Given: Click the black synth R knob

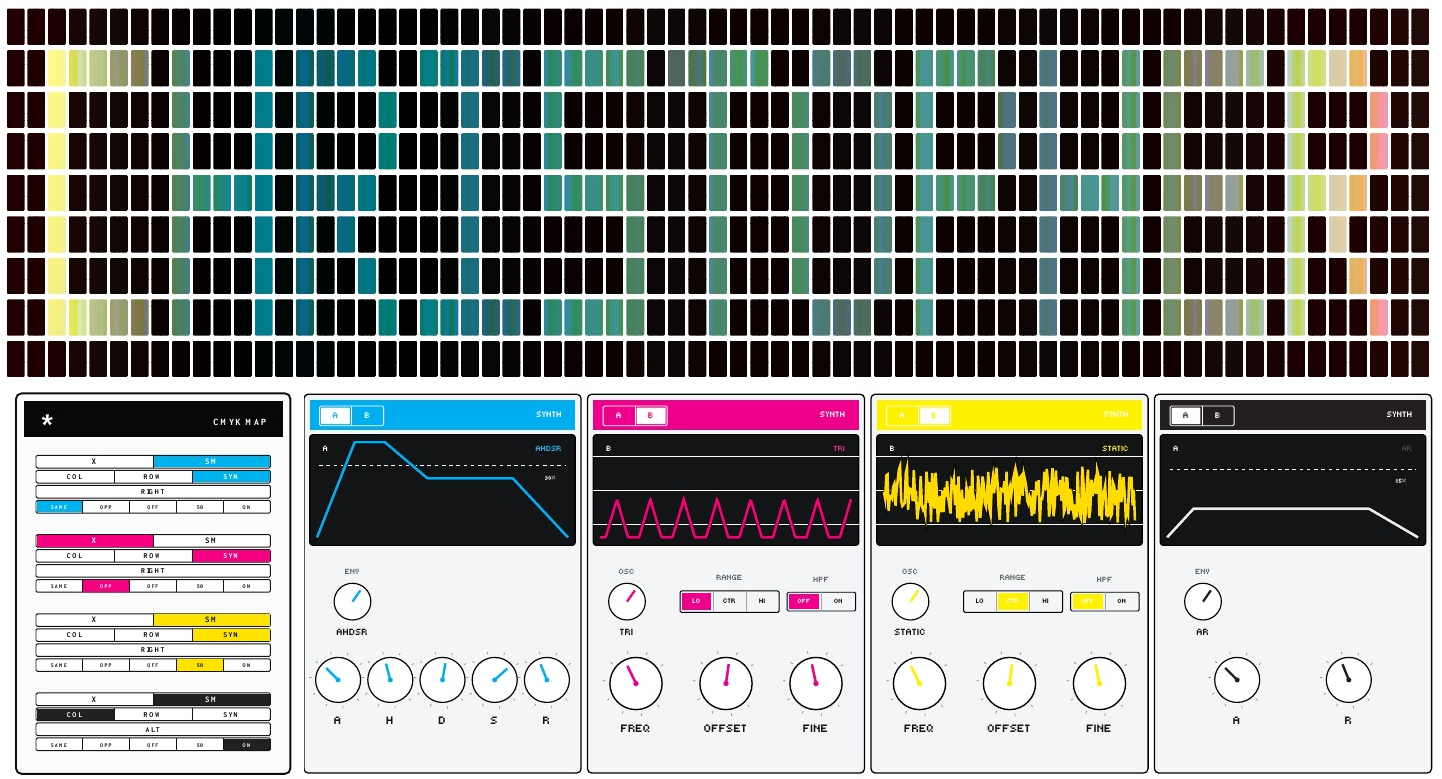Looking at the screenshot, I should pyautogui.click(x=1348, y=680).
